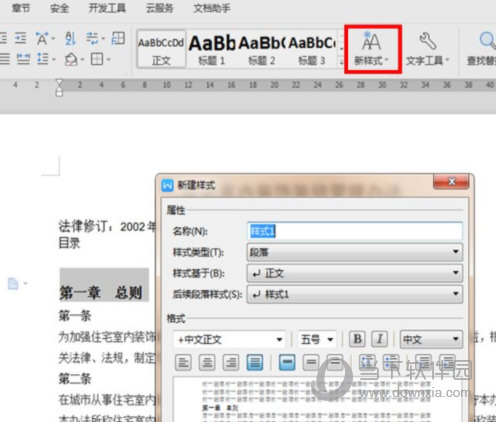Open the 文档助手 ribbon tab
496x422 pixels.
pos(212,8)
